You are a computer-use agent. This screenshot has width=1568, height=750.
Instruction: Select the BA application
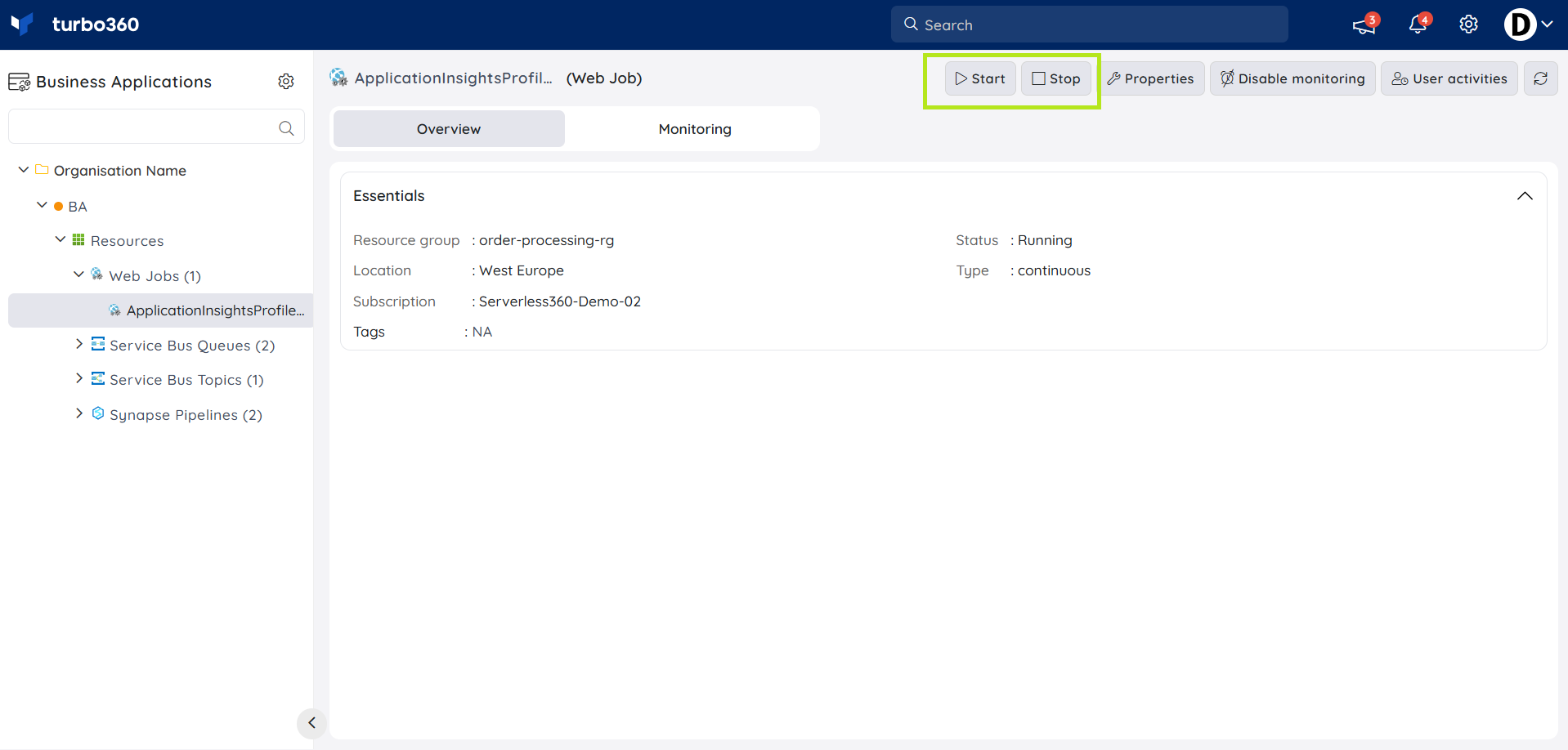(x=78, y=207)
